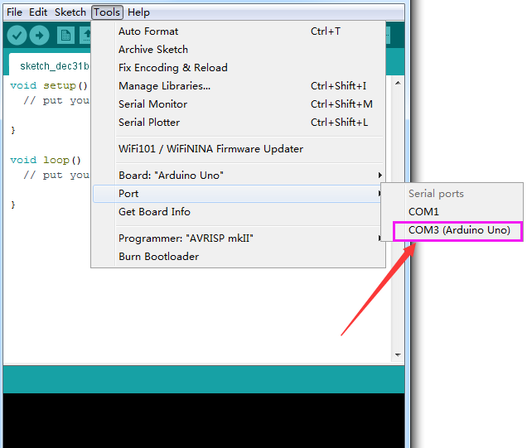This screenshot has height=448, width=527.
Task: Select the COM1 serial port
Action: click(x=452, y=212)
